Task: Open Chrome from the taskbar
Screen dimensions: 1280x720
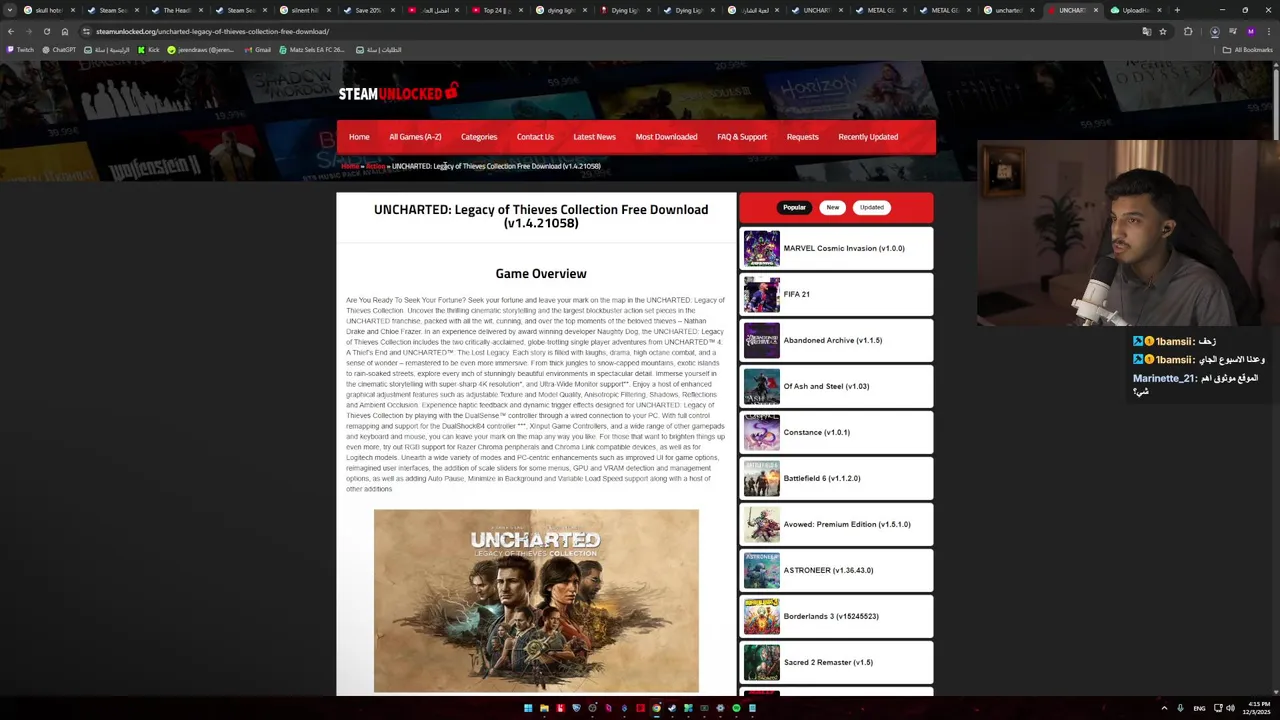Action: pos(656,708)
